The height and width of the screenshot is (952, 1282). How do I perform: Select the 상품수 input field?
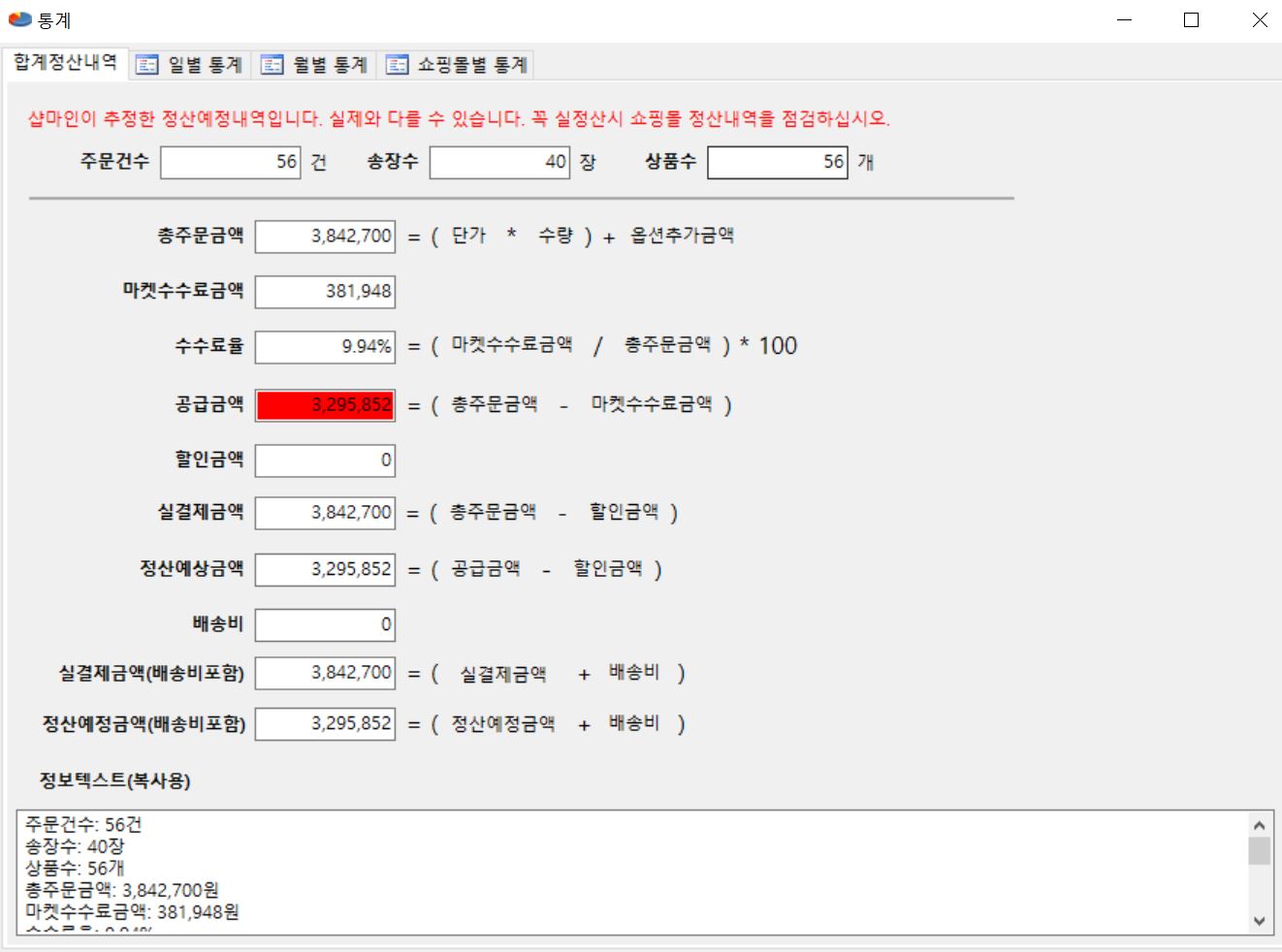[x=778, y=162]
